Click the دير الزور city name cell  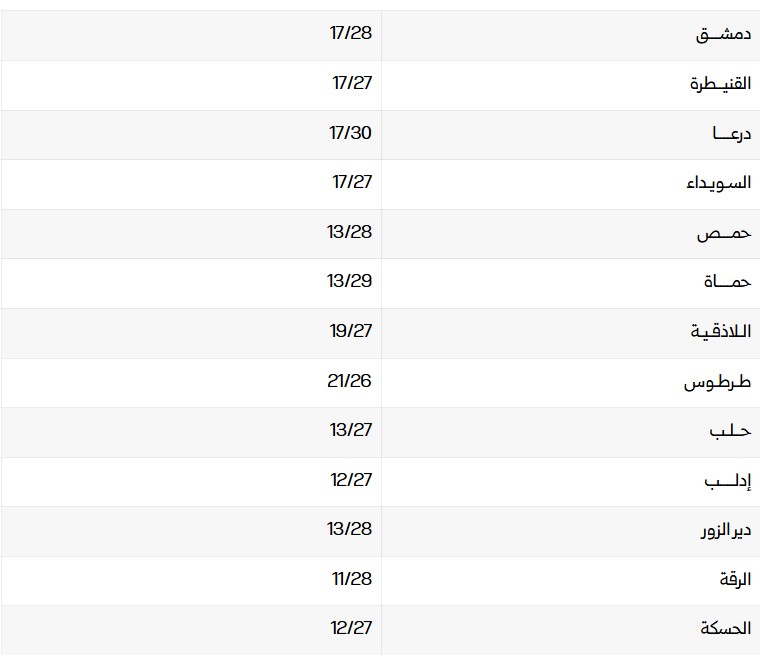coord(724,530)
